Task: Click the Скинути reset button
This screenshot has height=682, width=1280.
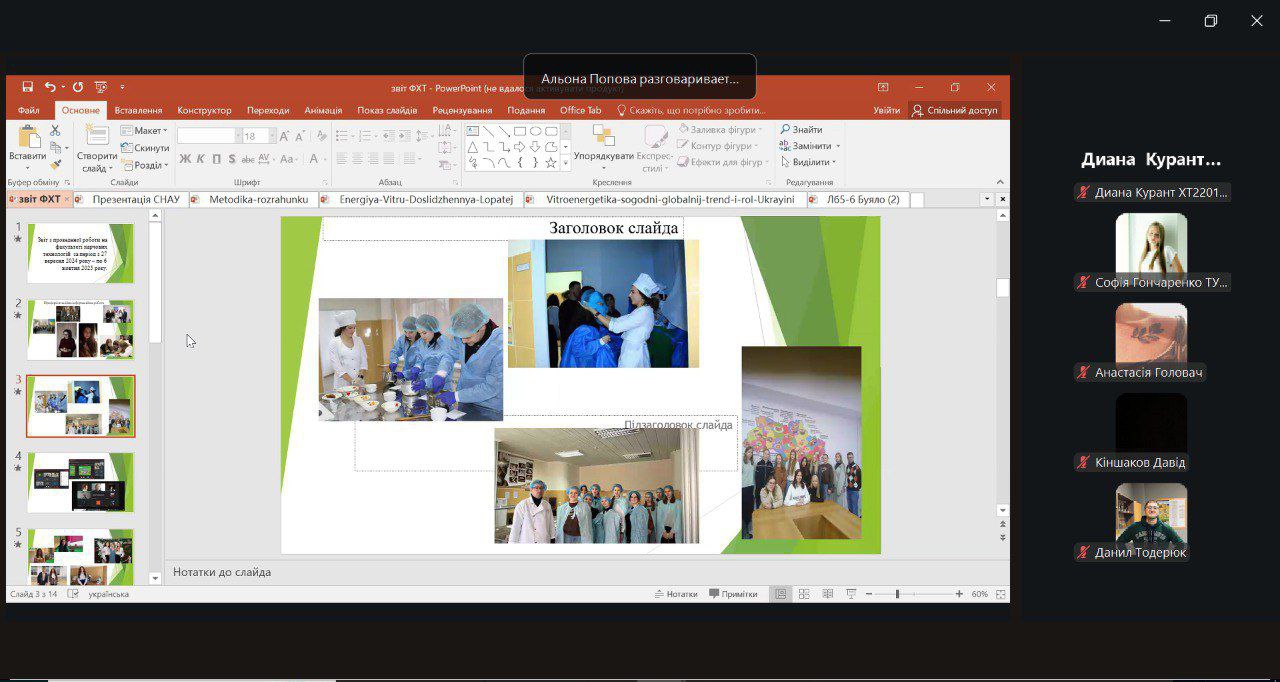Action: (145, 148)
